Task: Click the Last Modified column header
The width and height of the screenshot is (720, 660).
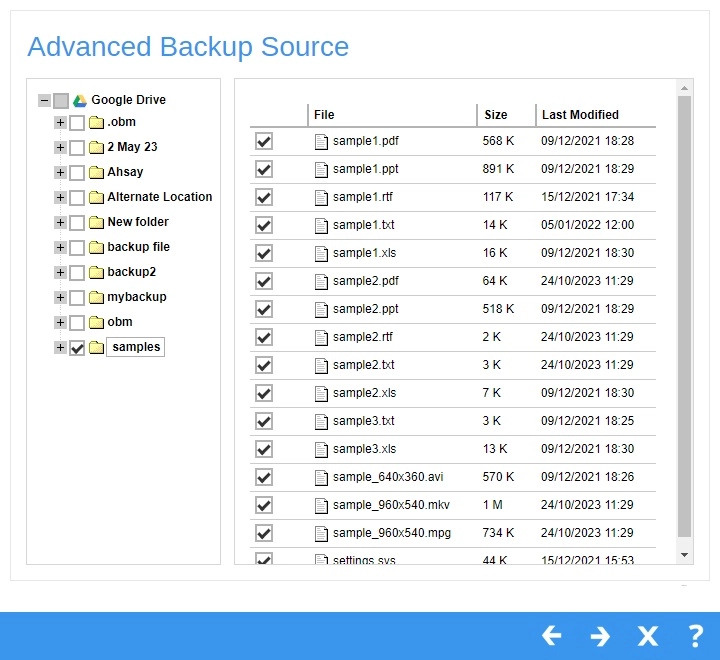Action: (x=596, y=115)
